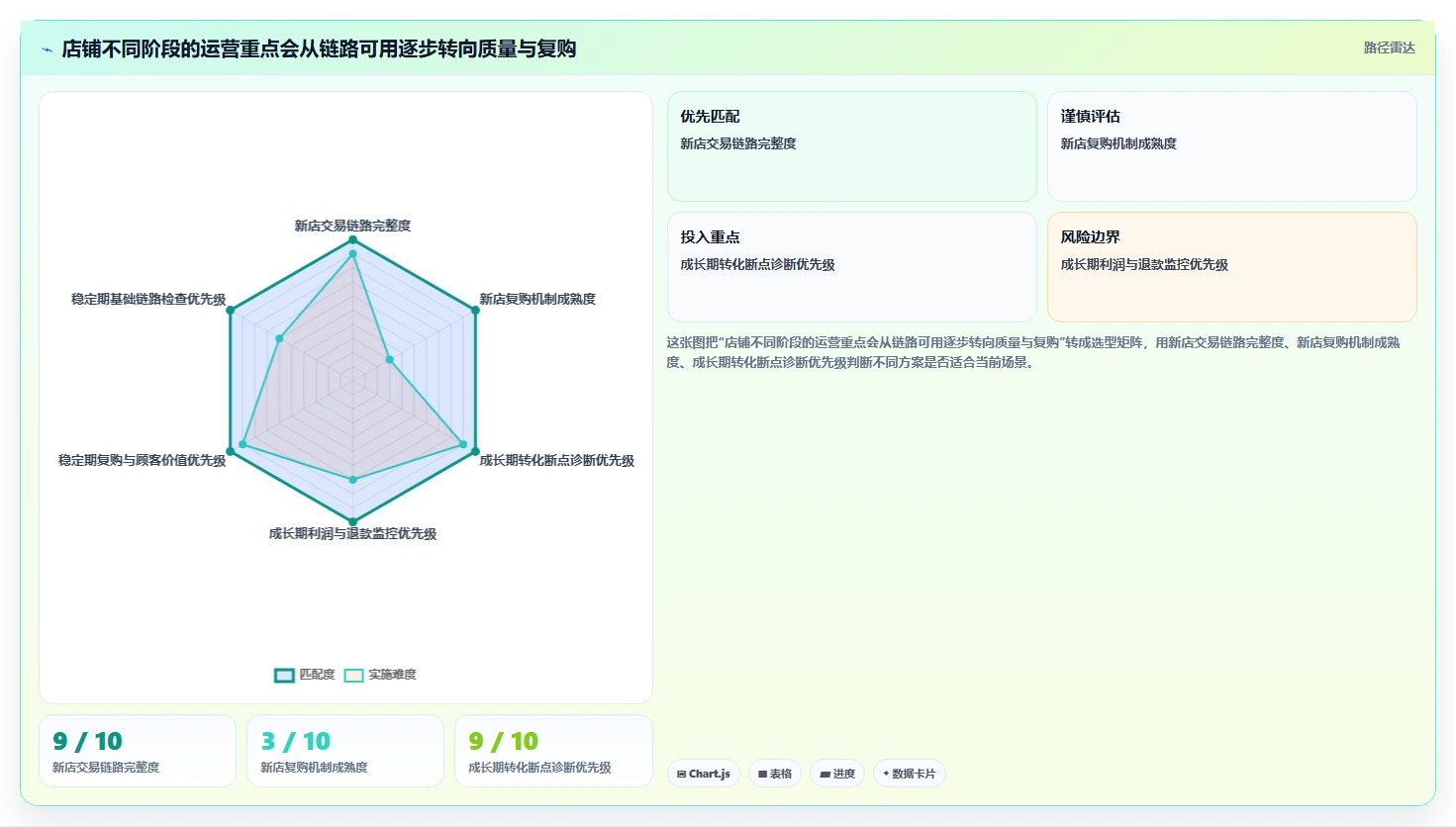The image size is (1456, 827).
Task: Click 新店交易链路完整度 text in 优先匹配 card
Action: tap(738, 143)
